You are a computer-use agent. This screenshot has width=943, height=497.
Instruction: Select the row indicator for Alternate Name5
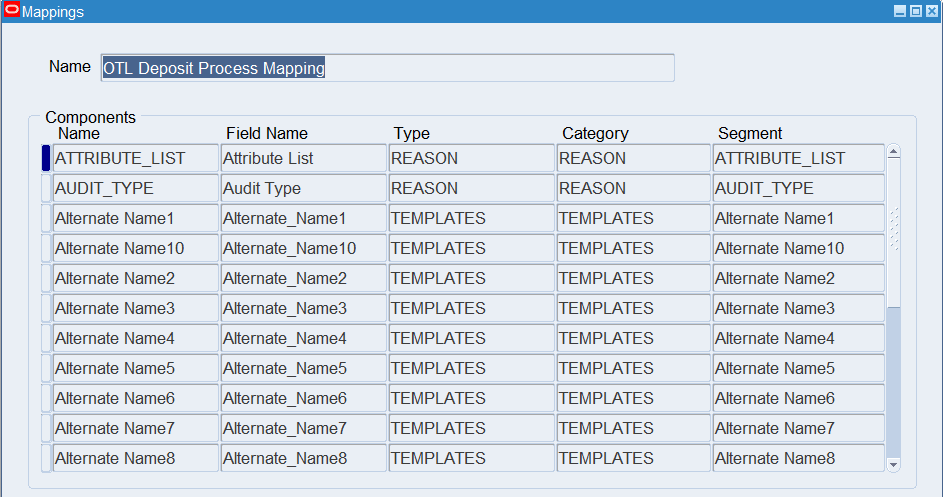click(x=45, y=368)
